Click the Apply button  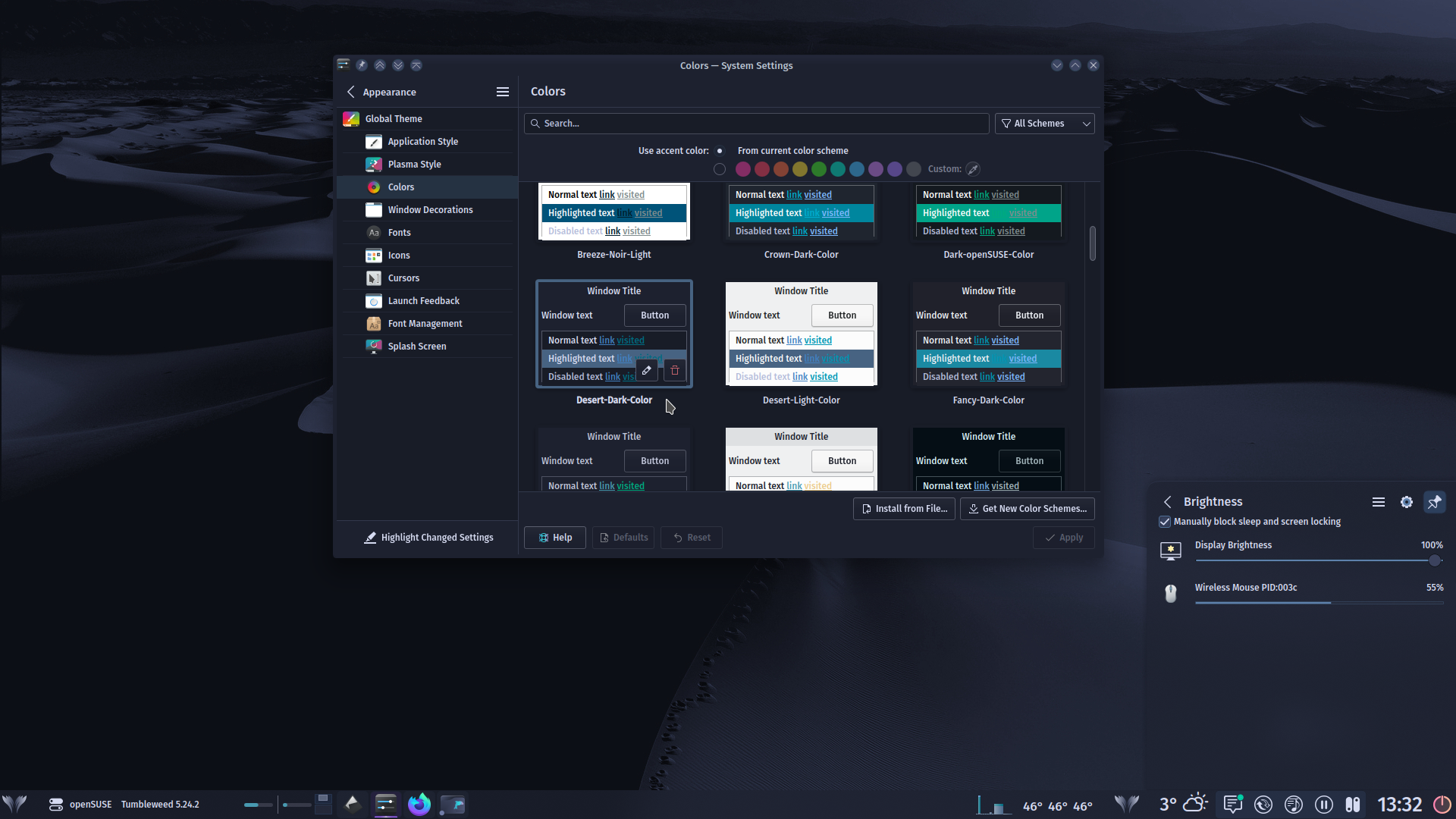1063,538
